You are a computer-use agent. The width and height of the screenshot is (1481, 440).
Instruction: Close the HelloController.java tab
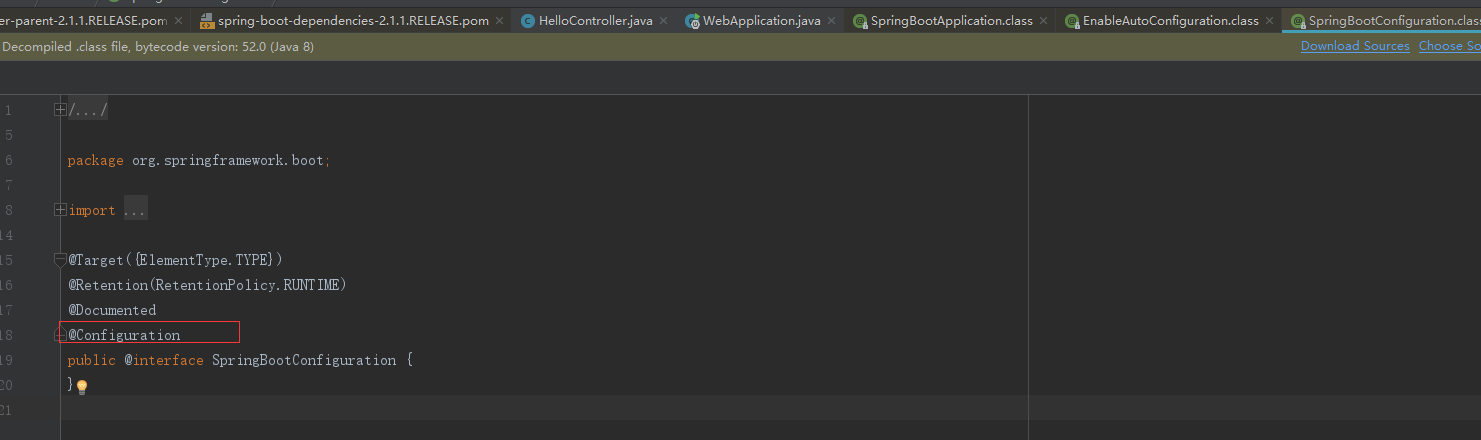[x=664, y=21]
